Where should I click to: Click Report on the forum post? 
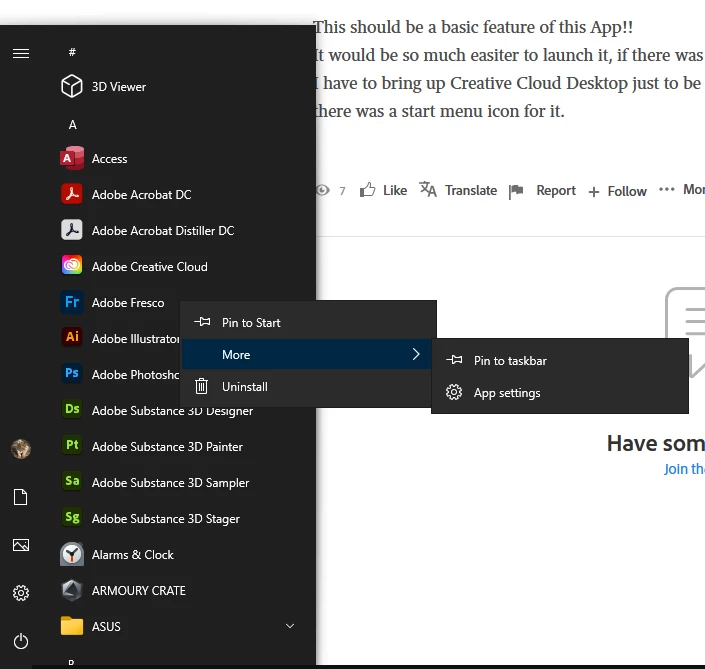click(556, 191)
